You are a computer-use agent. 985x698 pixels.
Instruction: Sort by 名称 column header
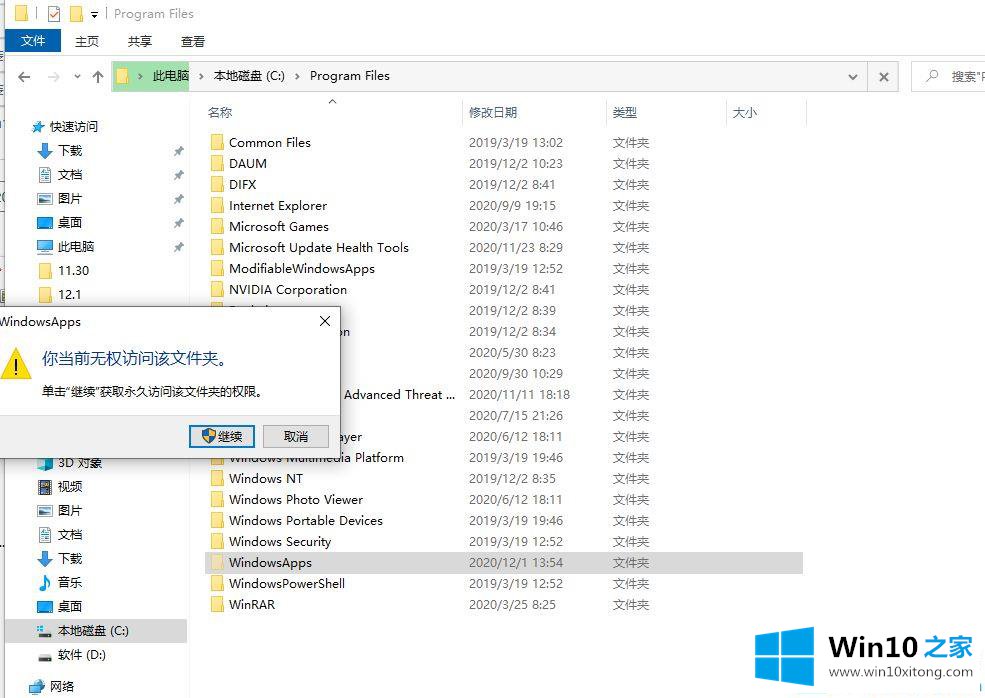pyautogui.click(x=220, y=112)
